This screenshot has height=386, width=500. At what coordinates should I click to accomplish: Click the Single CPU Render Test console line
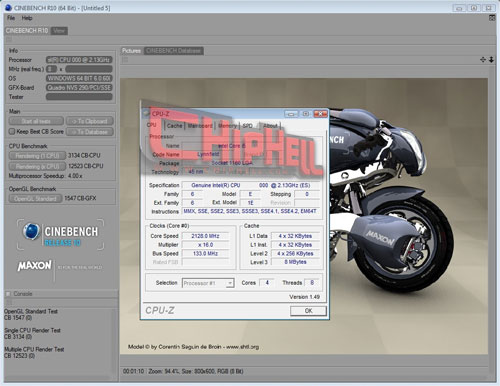click(32, 330)
